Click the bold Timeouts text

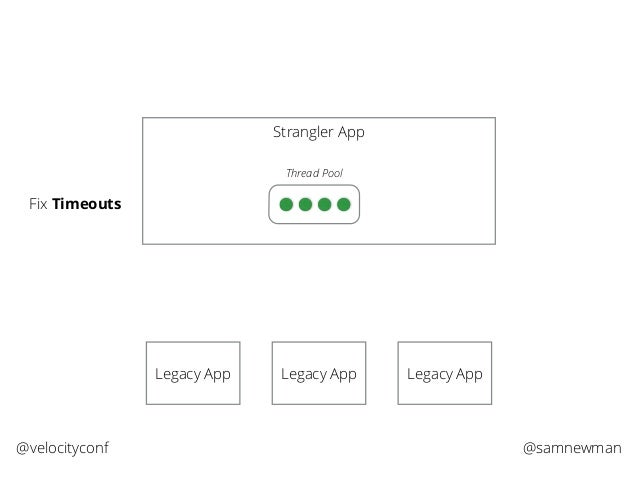tap(87, 203)
